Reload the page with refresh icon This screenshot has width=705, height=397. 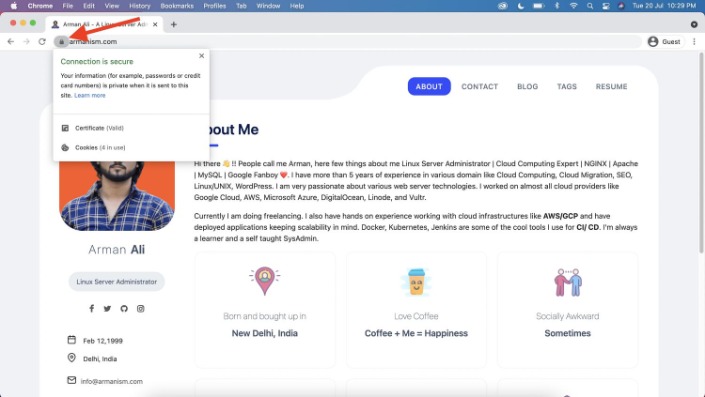(42, 41)
